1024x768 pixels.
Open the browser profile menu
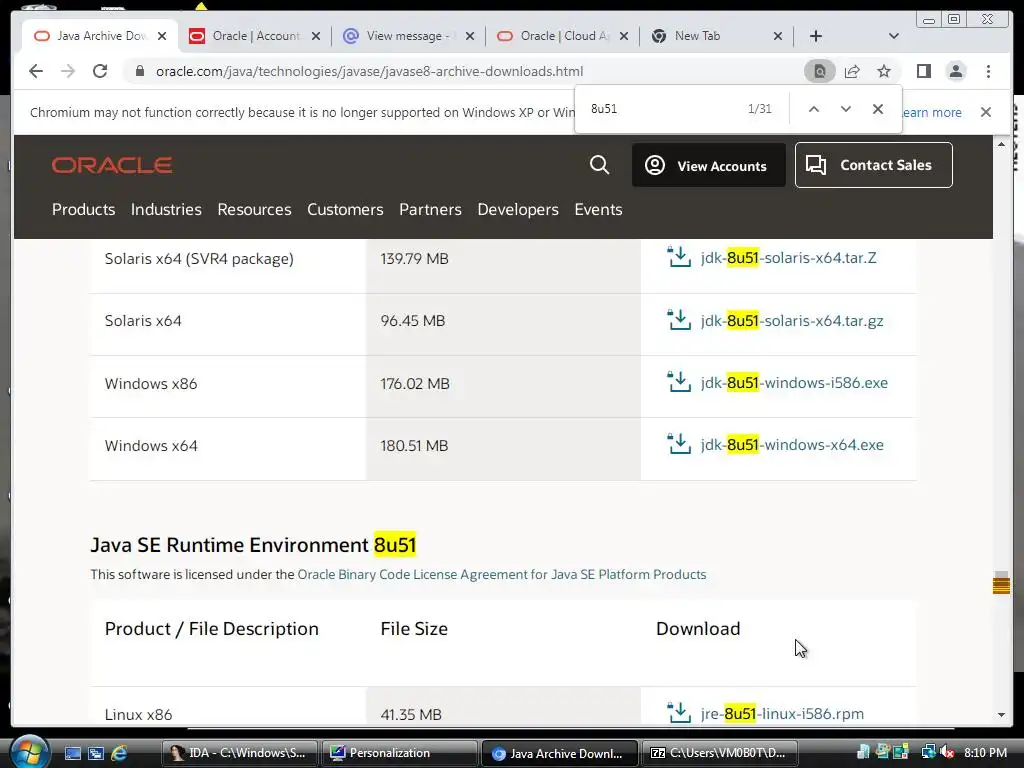(x=955, y=71)
